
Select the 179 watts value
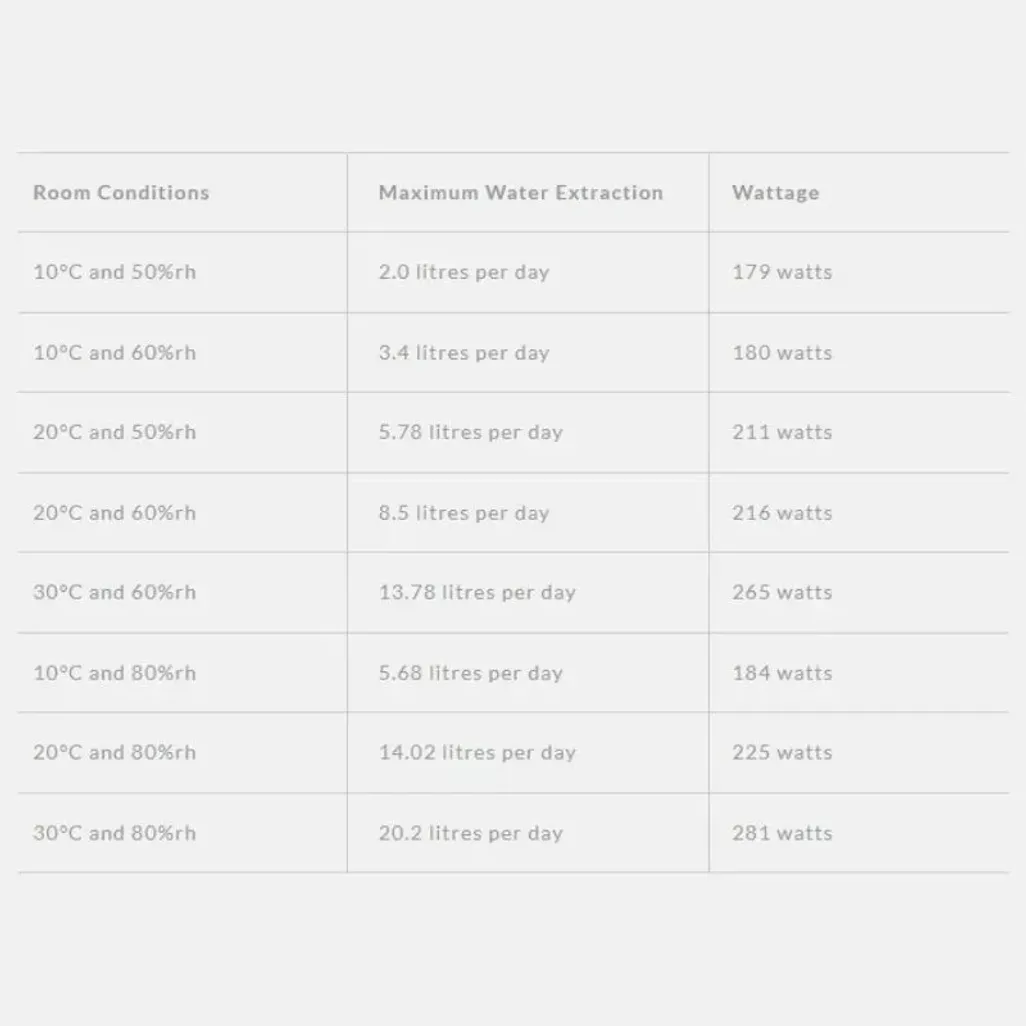click(x=782, y=272)
